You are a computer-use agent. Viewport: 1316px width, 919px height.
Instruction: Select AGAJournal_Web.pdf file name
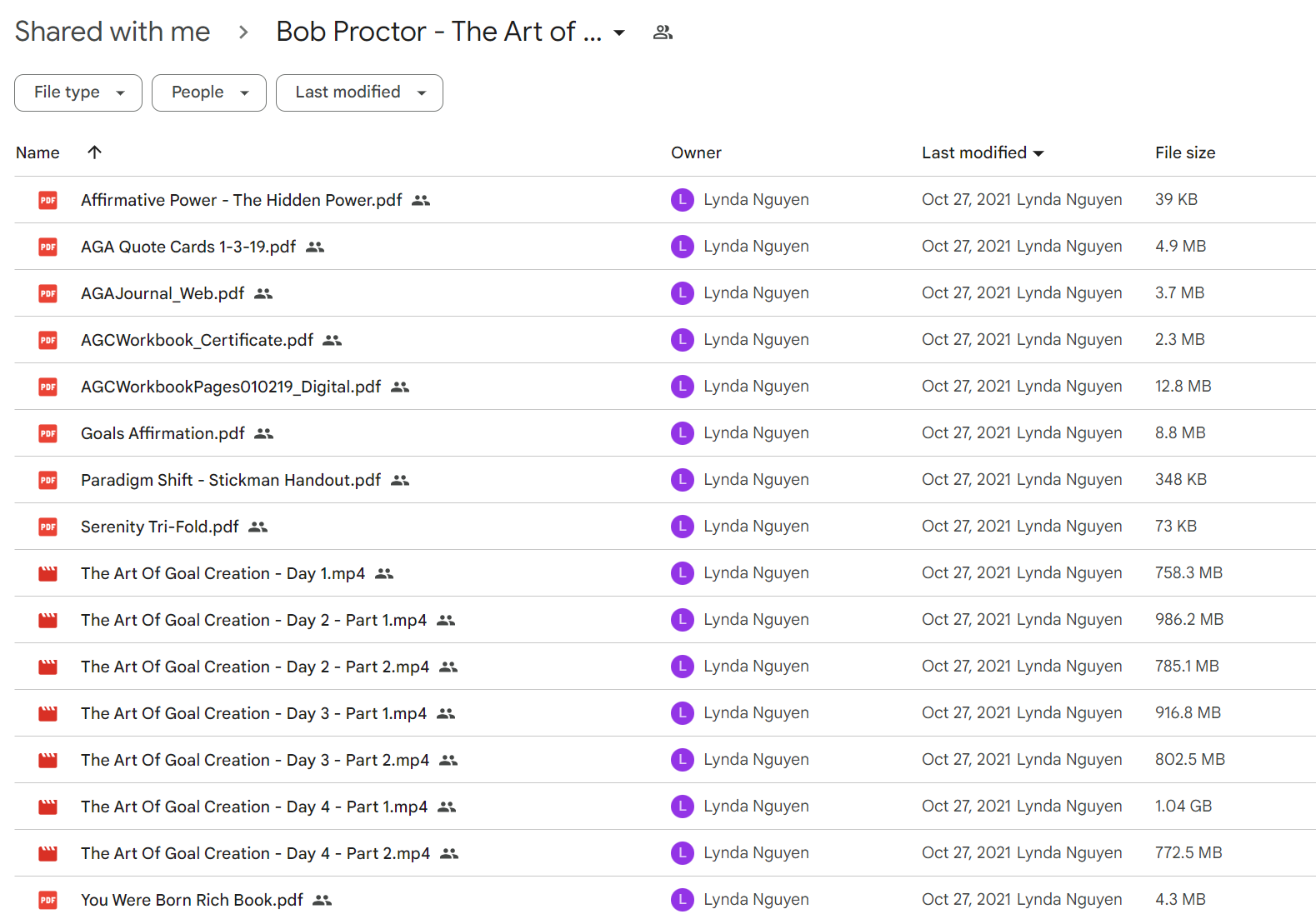(163, 293)
